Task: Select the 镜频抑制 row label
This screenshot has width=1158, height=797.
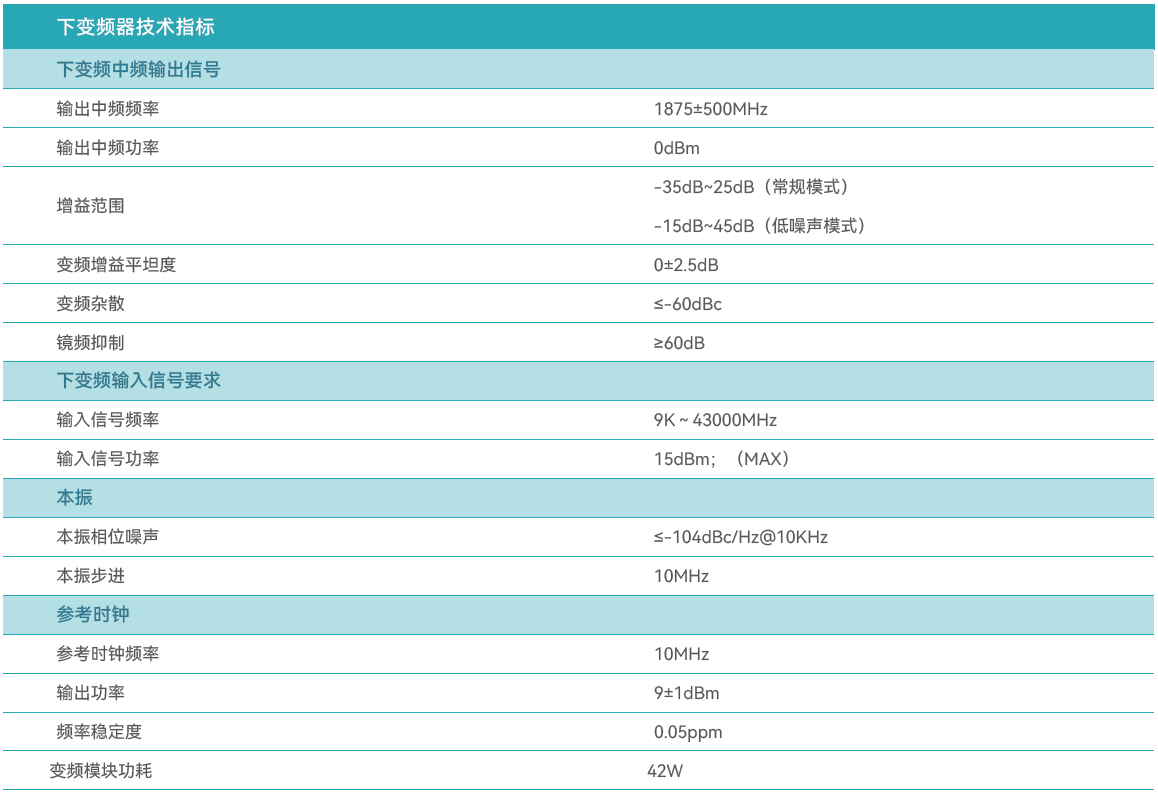Action: pyautogui.click(x=91, y=343)
